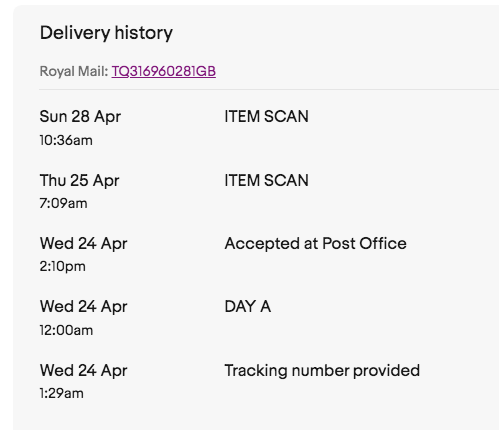Click the Delivery history heading
This screenshot has width=499, height=430.
(106, 33)
